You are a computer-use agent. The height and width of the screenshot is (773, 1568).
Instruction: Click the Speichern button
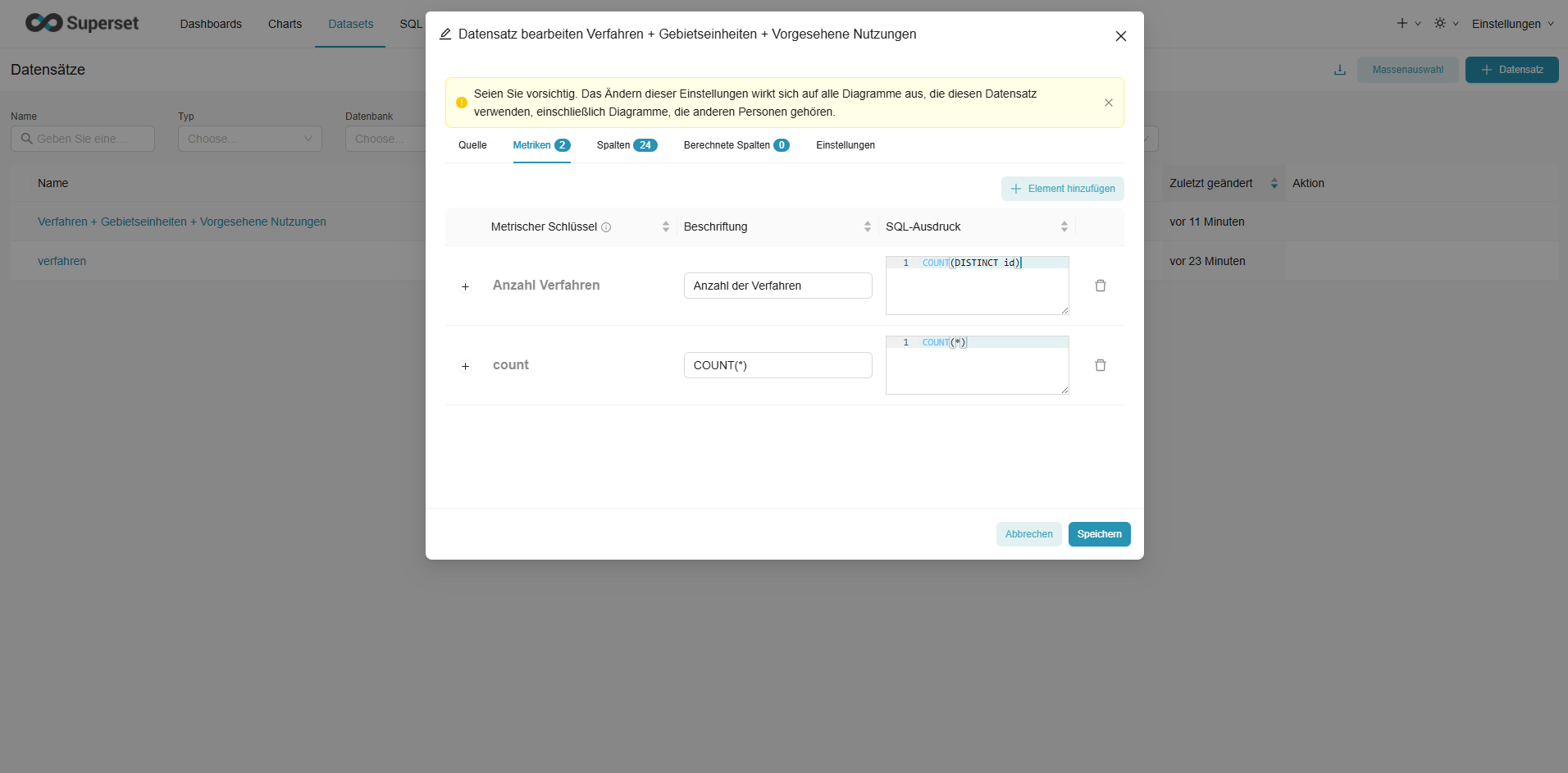pos(1099,534)
